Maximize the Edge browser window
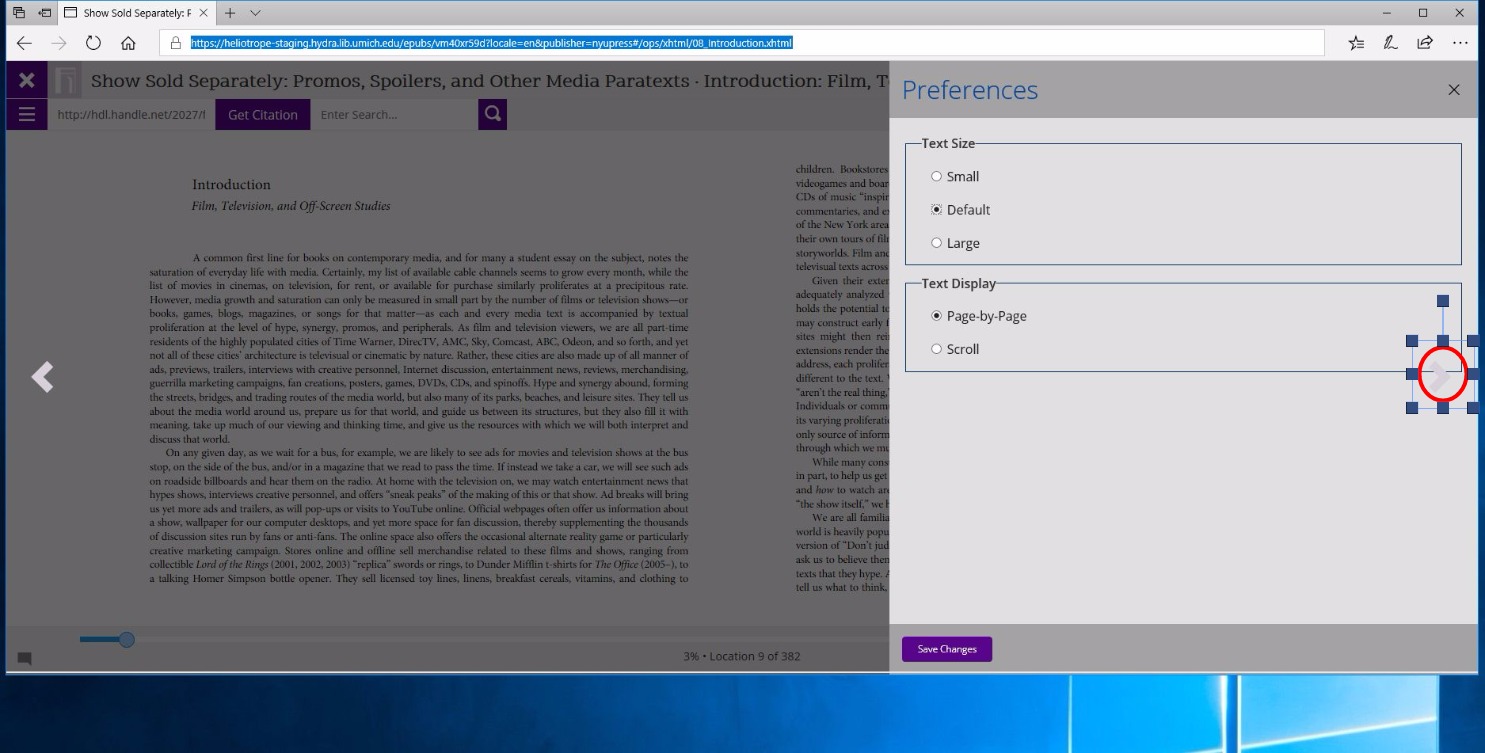 pyautogui.click(x=1423, y=13)
